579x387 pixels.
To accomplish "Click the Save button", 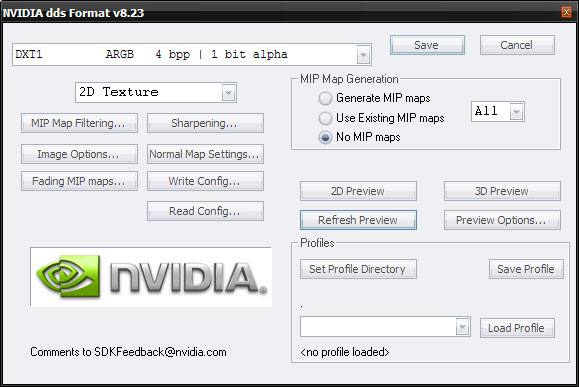I will click(427, 45).
